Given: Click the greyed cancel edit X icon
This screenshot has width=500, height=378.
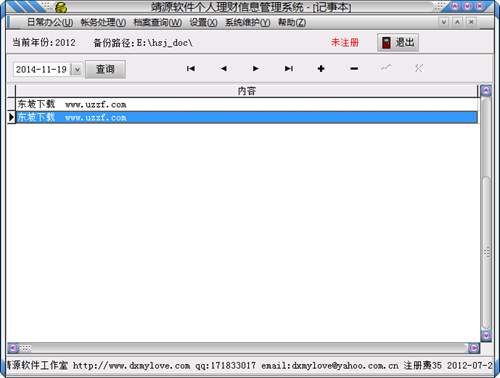Looking at the screenshot, I should 419,68.
